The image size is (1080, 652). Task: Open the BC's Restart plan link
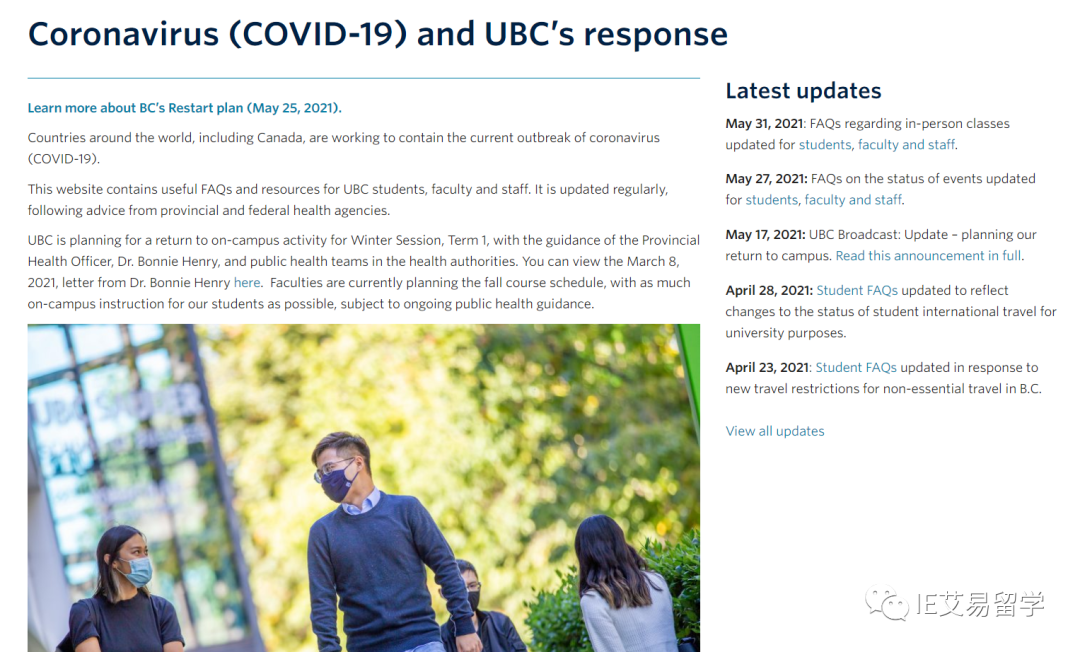184,108
